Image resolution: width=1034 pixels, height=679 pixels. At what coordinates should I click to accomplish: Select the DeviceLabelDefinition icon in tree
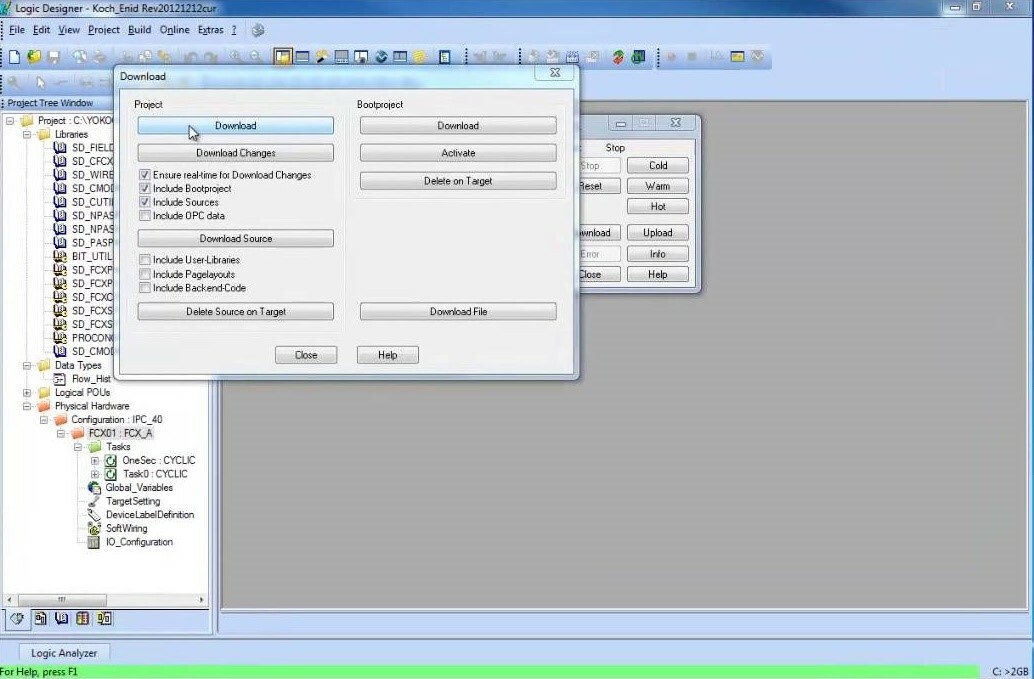[x=95, y=515]
